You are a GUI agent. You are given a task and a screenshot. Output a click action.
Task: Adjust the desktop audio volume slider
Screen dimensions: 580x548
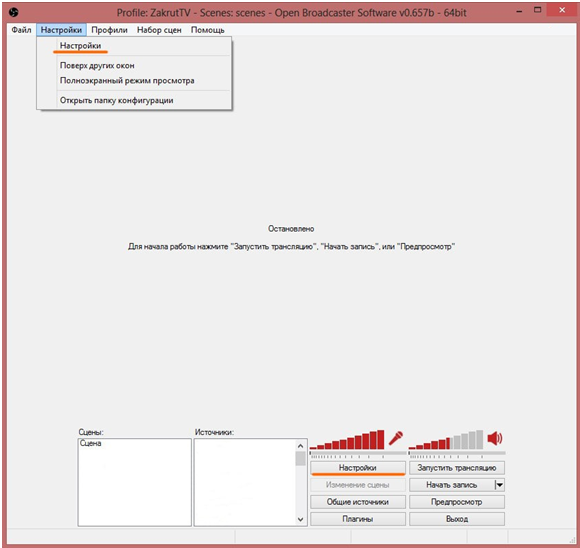[x=457, y=453]
